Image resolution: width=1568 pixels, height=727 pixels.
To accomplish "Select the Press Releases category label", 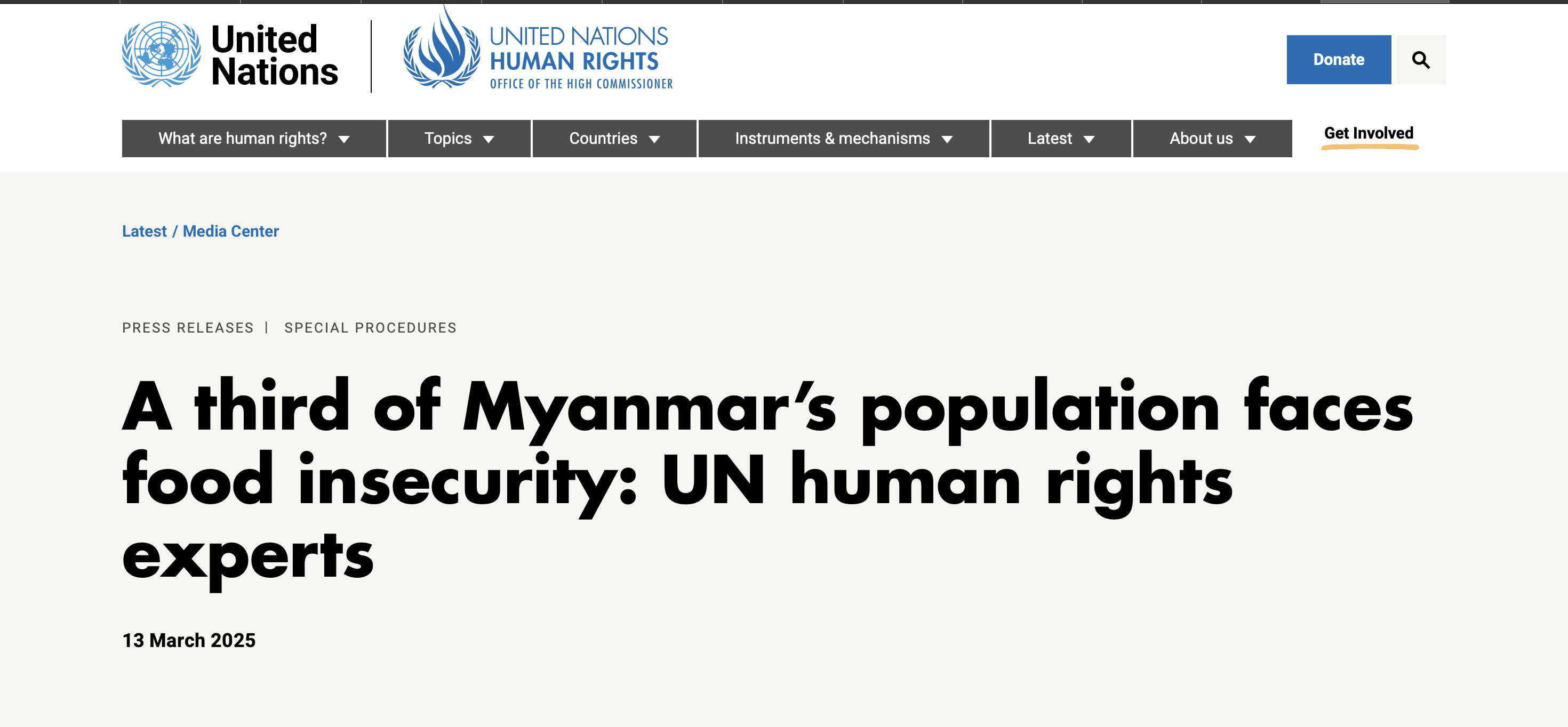I will (x=188, y=328).
